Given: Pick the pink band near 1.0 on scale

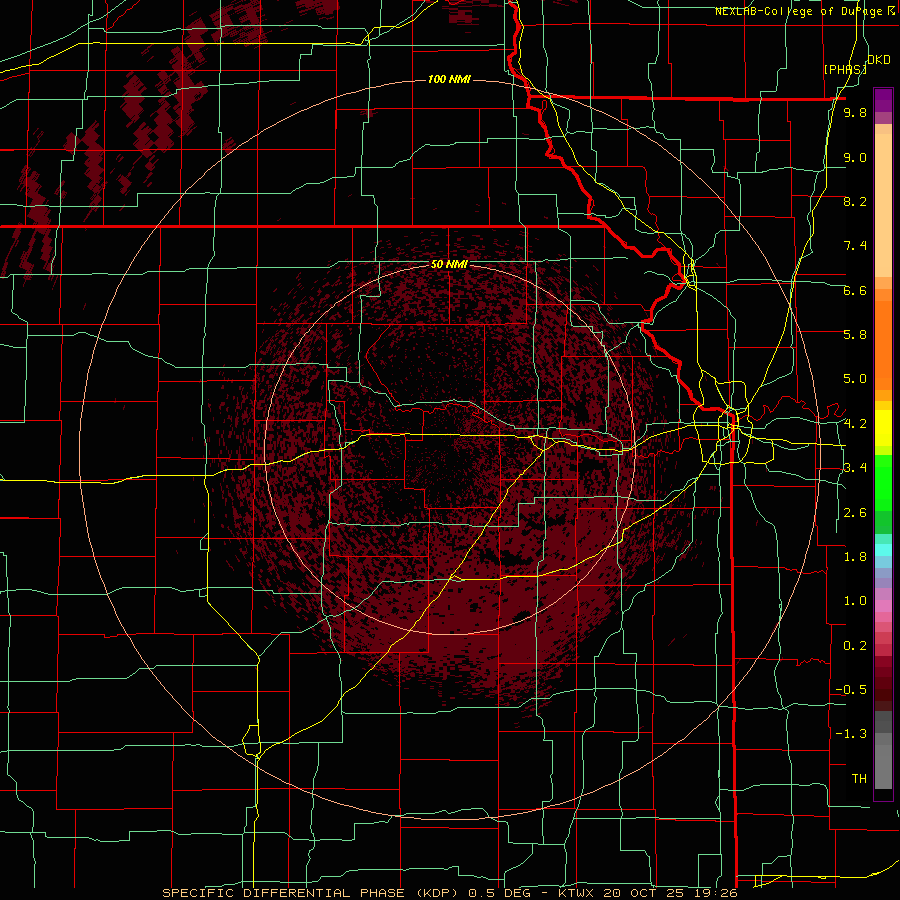Looking at the screenshot, I should pyautogui.click(x=883, y=606).
